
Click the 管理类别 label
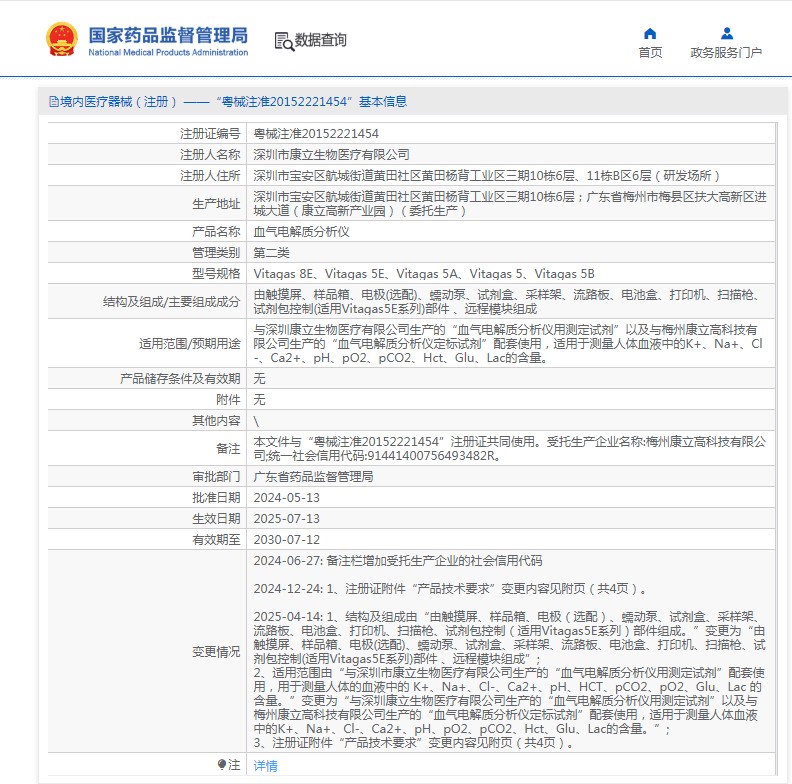[216, 253]
